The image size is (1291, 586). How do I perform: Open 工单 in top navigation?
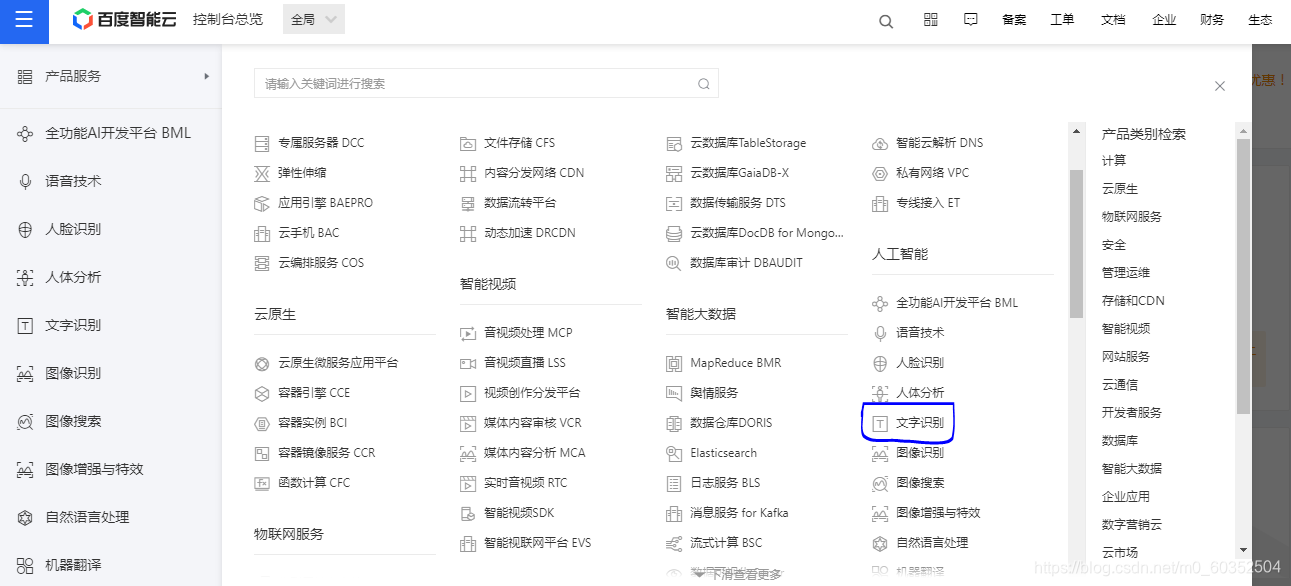click(1062, 20)
